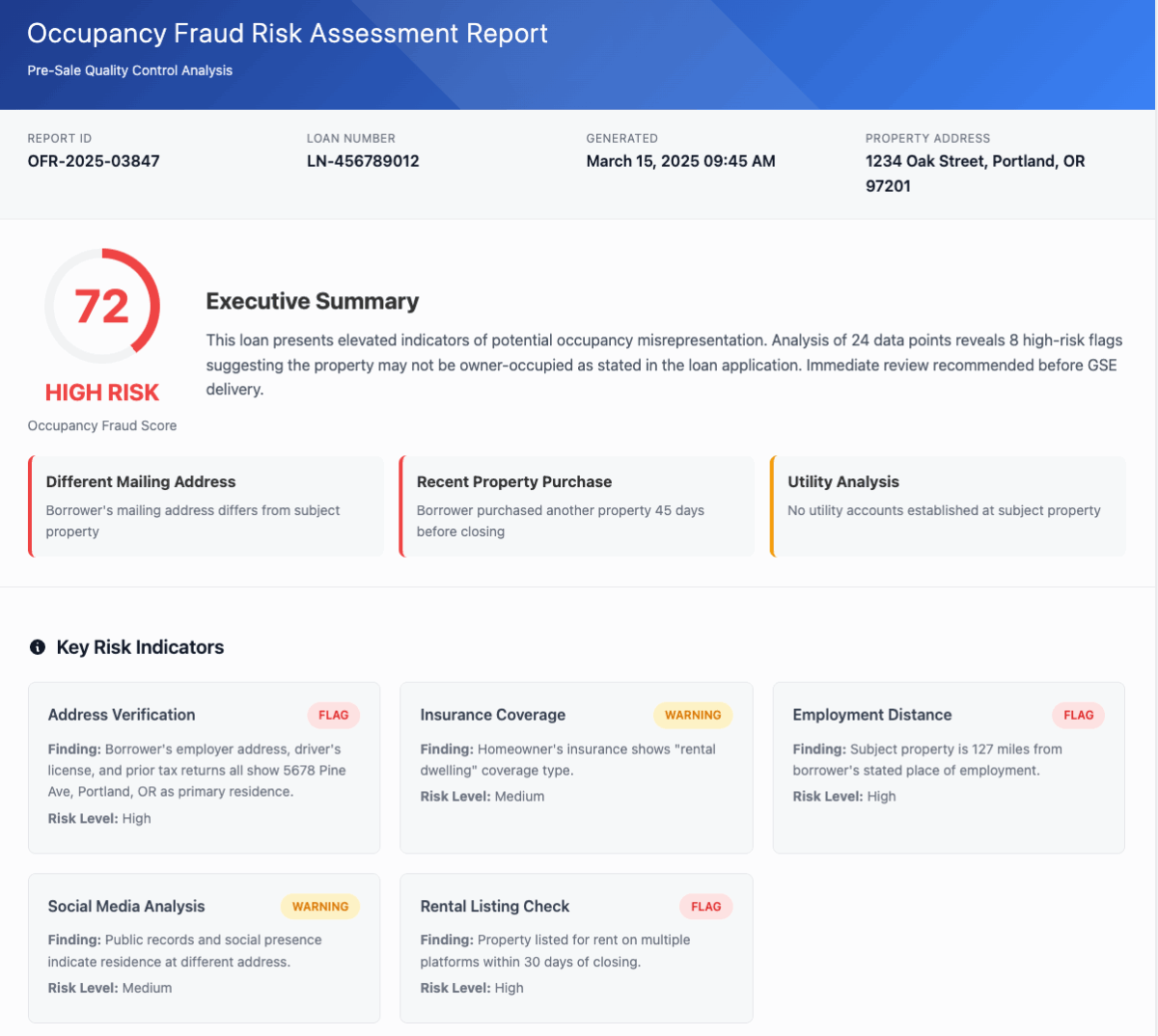Click the report ID OFR-2025-03847
This screenshot has width=1158, height=1036.
pyautogui.click(x=94, y=161)
